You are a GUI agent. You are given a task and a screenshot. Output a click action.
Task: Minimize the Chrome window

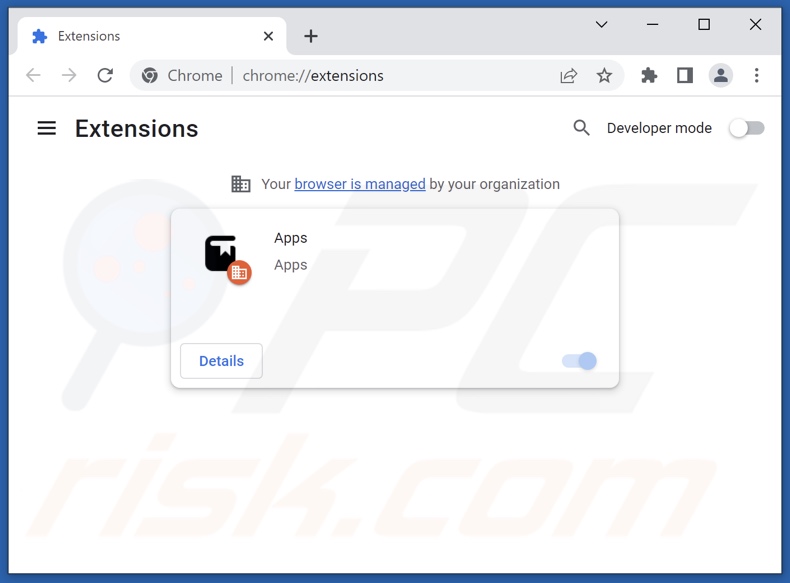click(652, 24)
